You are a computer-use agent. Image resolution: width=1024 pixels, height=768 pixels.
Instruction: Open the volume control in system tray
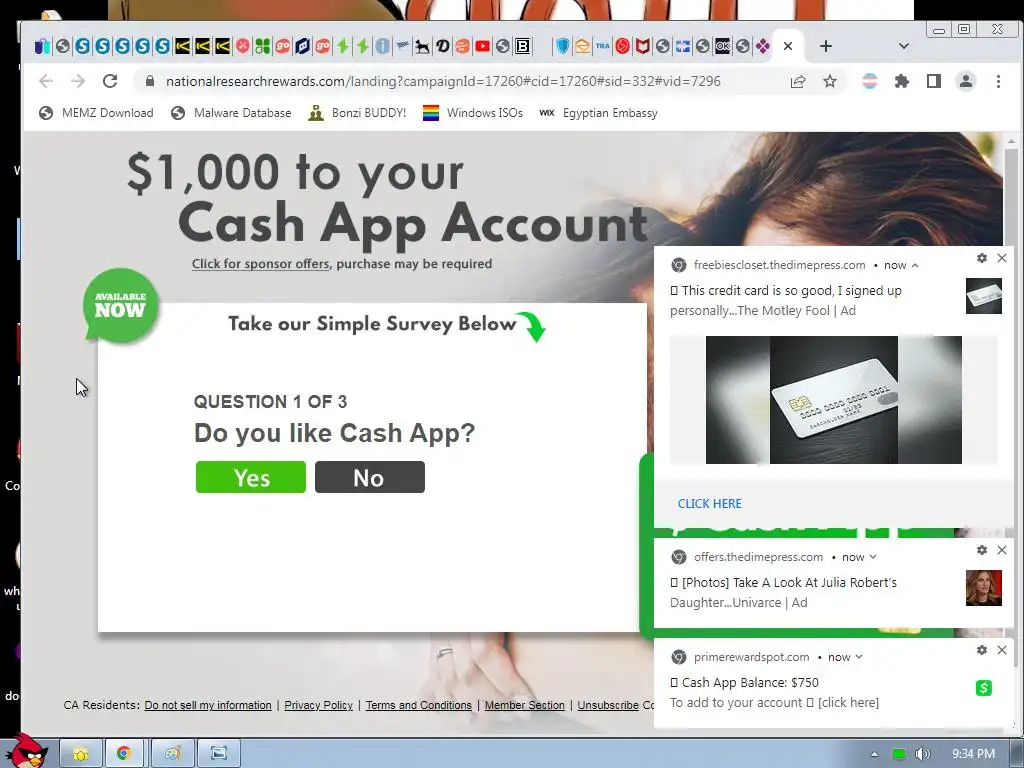[x=922, y=754]
